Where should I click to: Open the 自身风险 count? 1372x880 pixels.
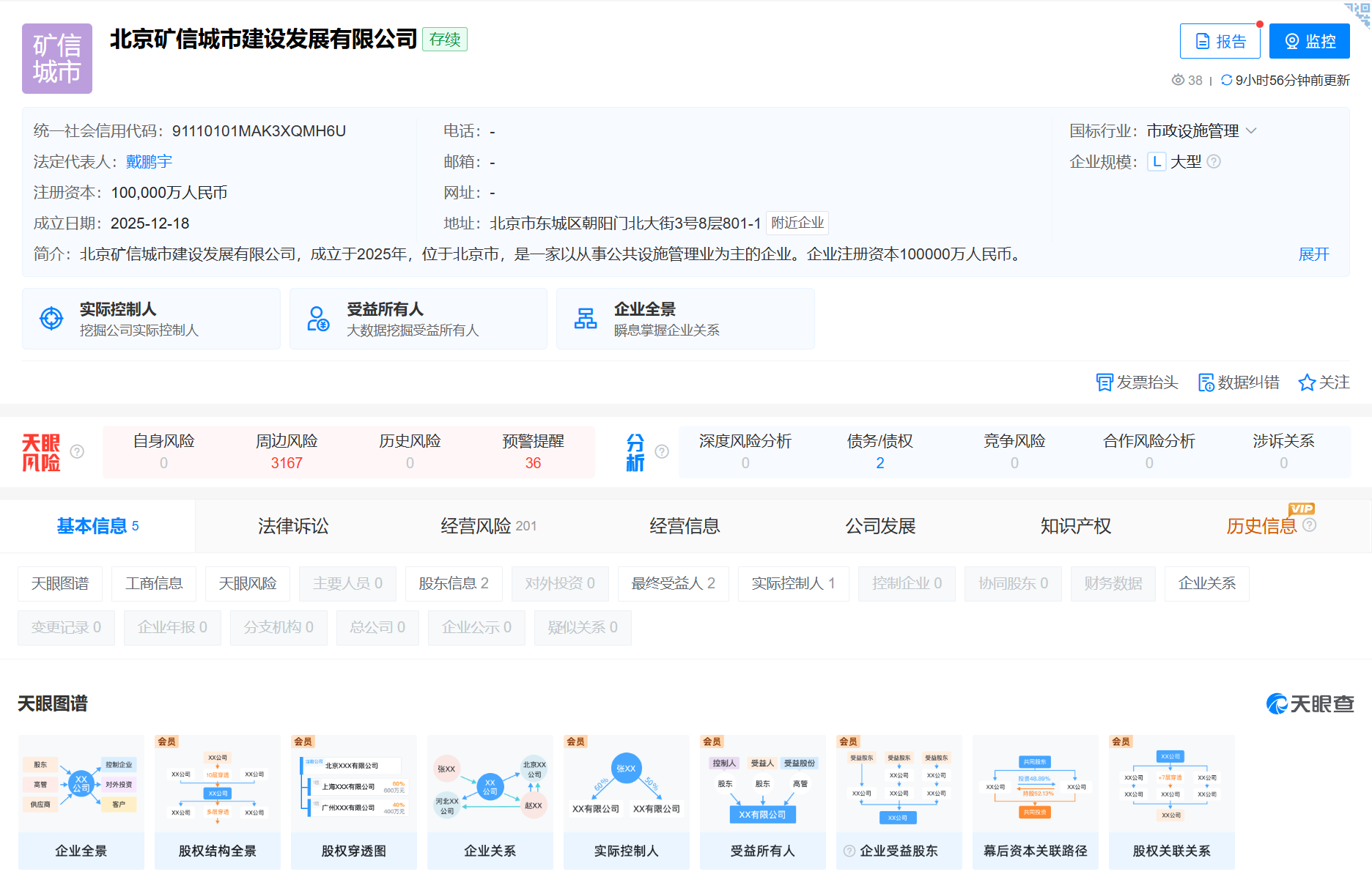(x=163, y=452)
